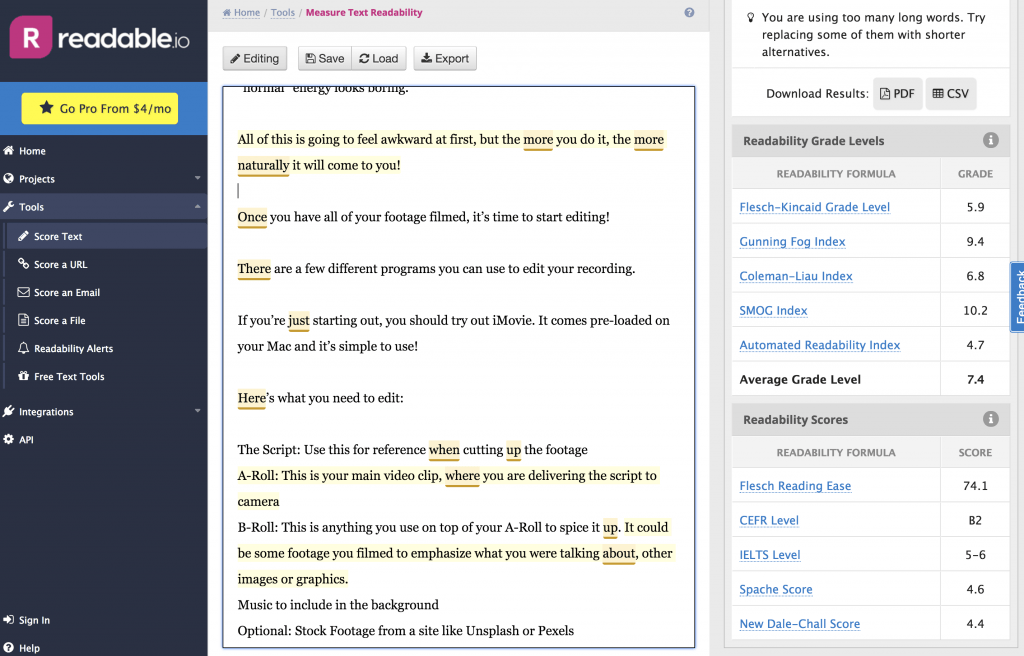Expand the Projects sidebar menu

click(x=104, y=178)
